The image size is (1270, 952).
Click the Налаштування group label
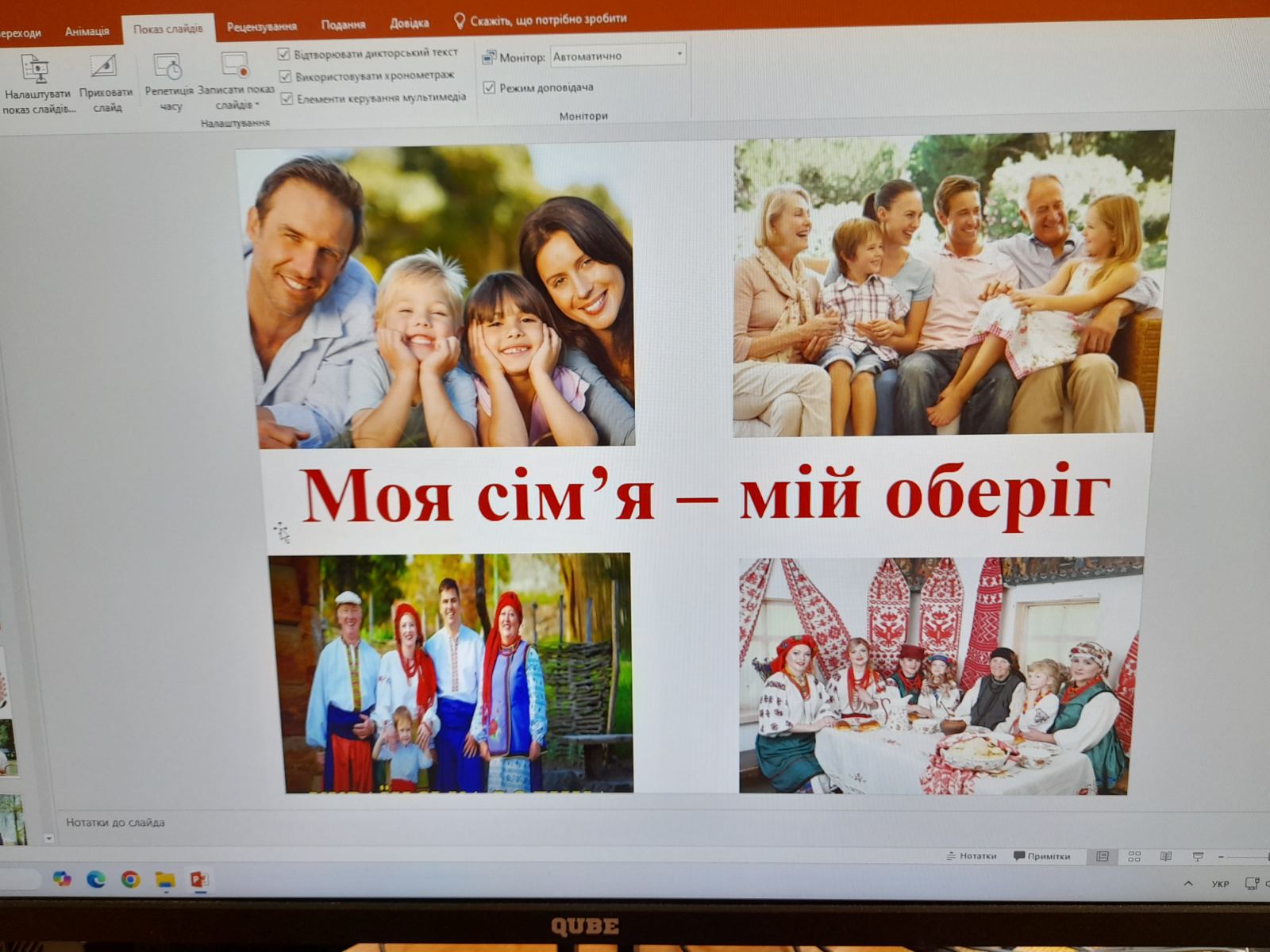(236, 123)
